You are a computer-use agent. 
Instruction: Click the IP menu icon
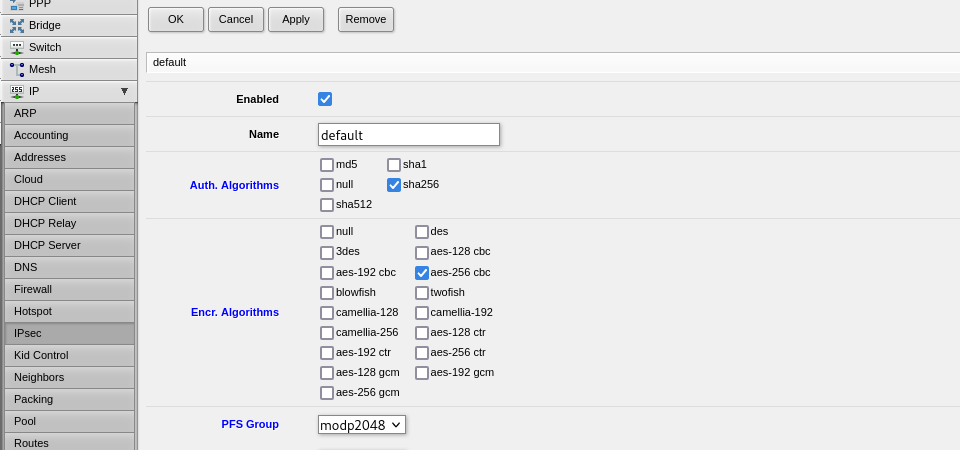tap(17, 91)
